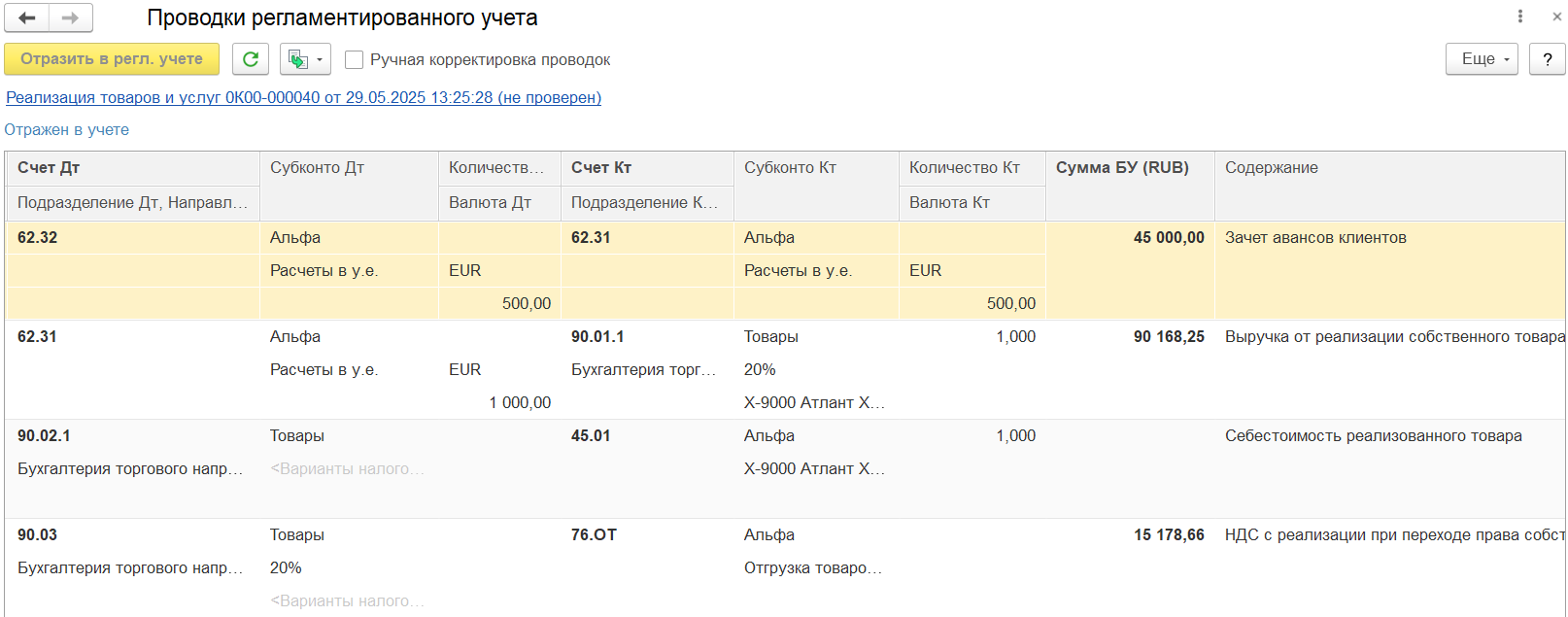The height and width of the screenshot is (617, 1568).
Task: Click the green refresh icon
Action: [250, 59]
